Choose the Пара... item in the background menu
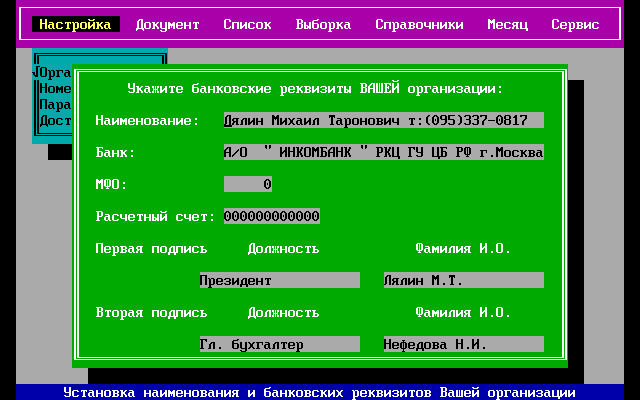Screen dimensions: 640x400 tap(55, 104)
